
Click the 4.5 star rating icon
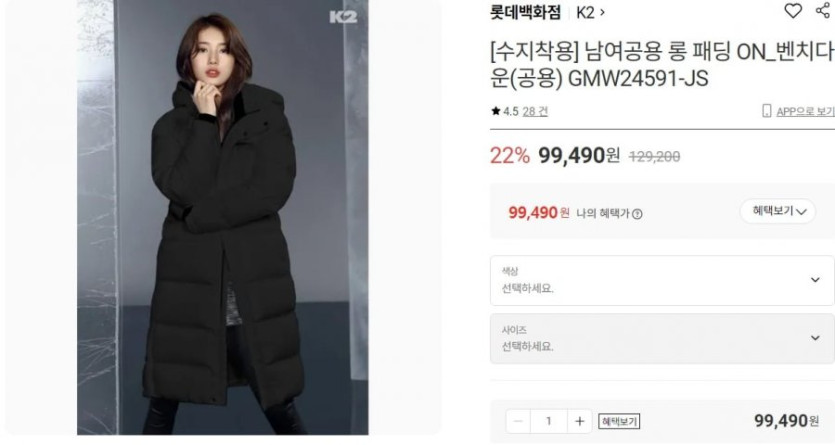coord(496,111)
